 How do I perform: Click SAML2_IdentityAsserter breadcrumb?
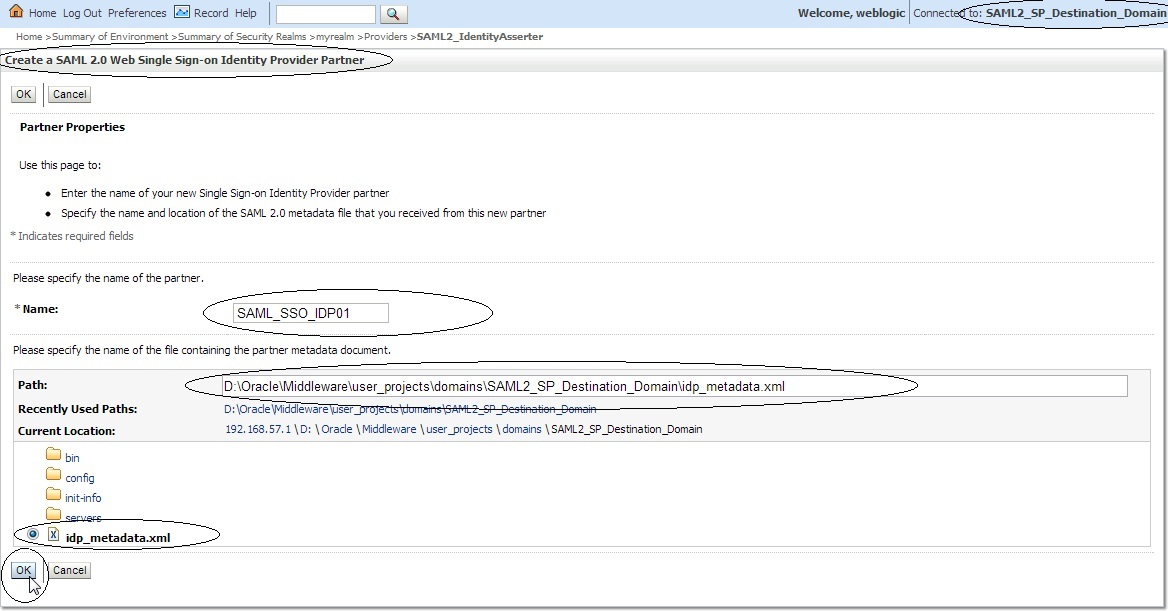coord(480,37)
